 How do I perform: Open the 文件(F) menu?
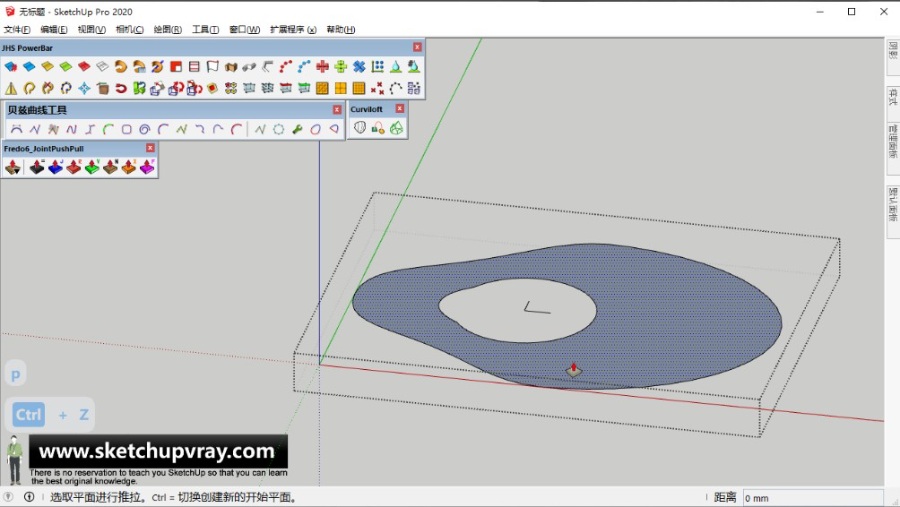point(17,29)
